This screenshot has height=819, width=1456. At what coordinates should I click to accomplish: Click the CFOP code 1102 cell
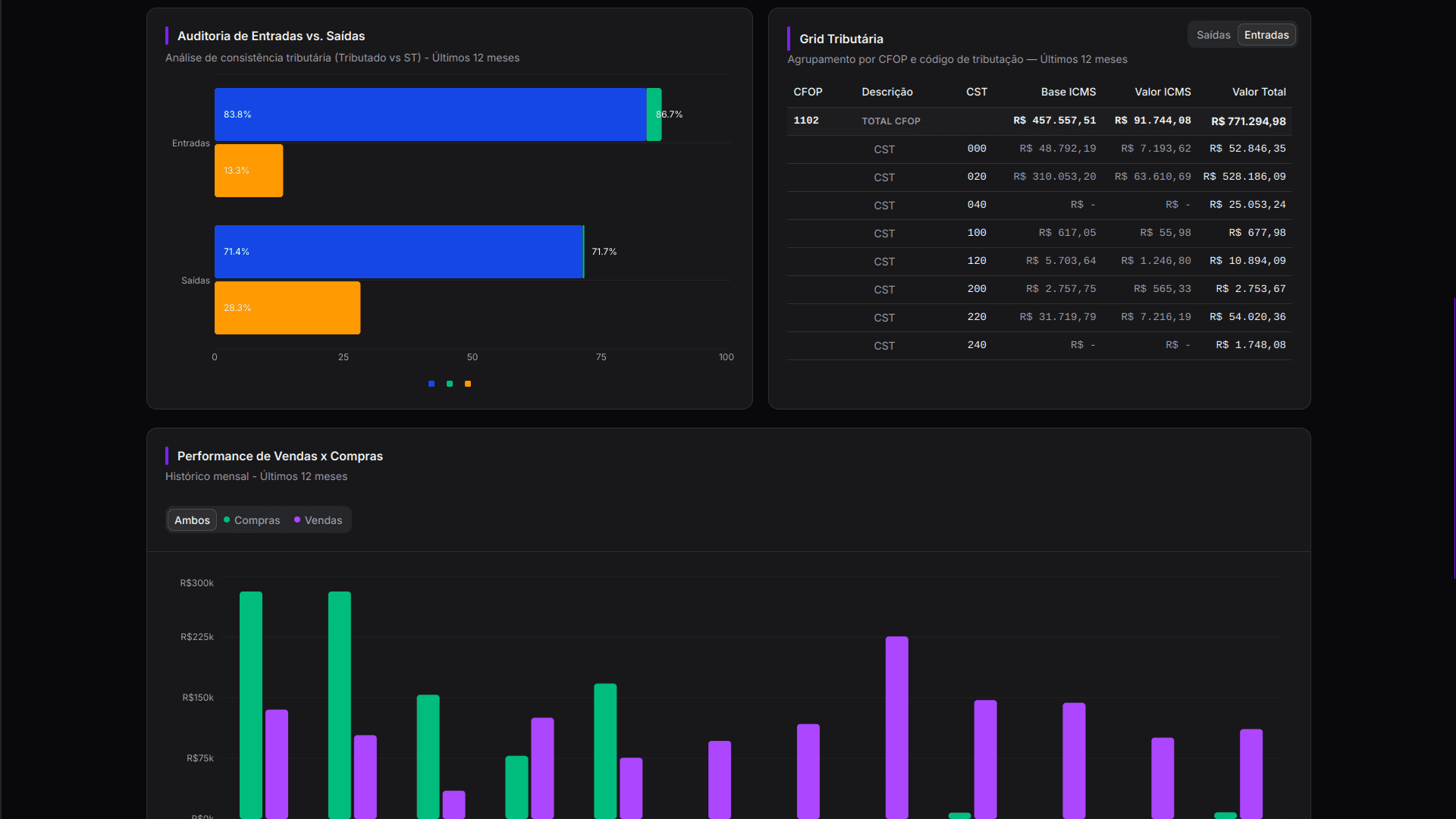(x=806, y=121)
